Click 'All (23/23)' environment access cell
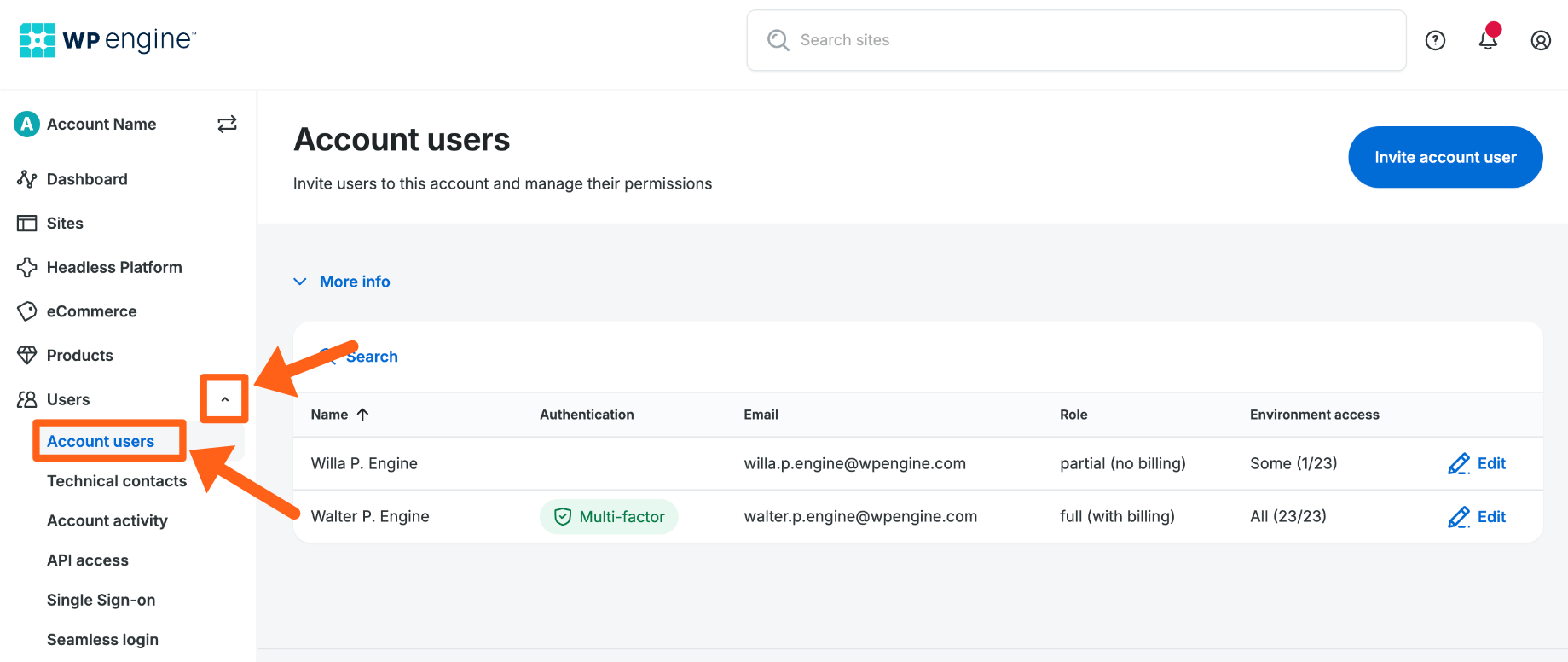Image resolution: width=1568 pixels, height=662 pixels. 1288,517
